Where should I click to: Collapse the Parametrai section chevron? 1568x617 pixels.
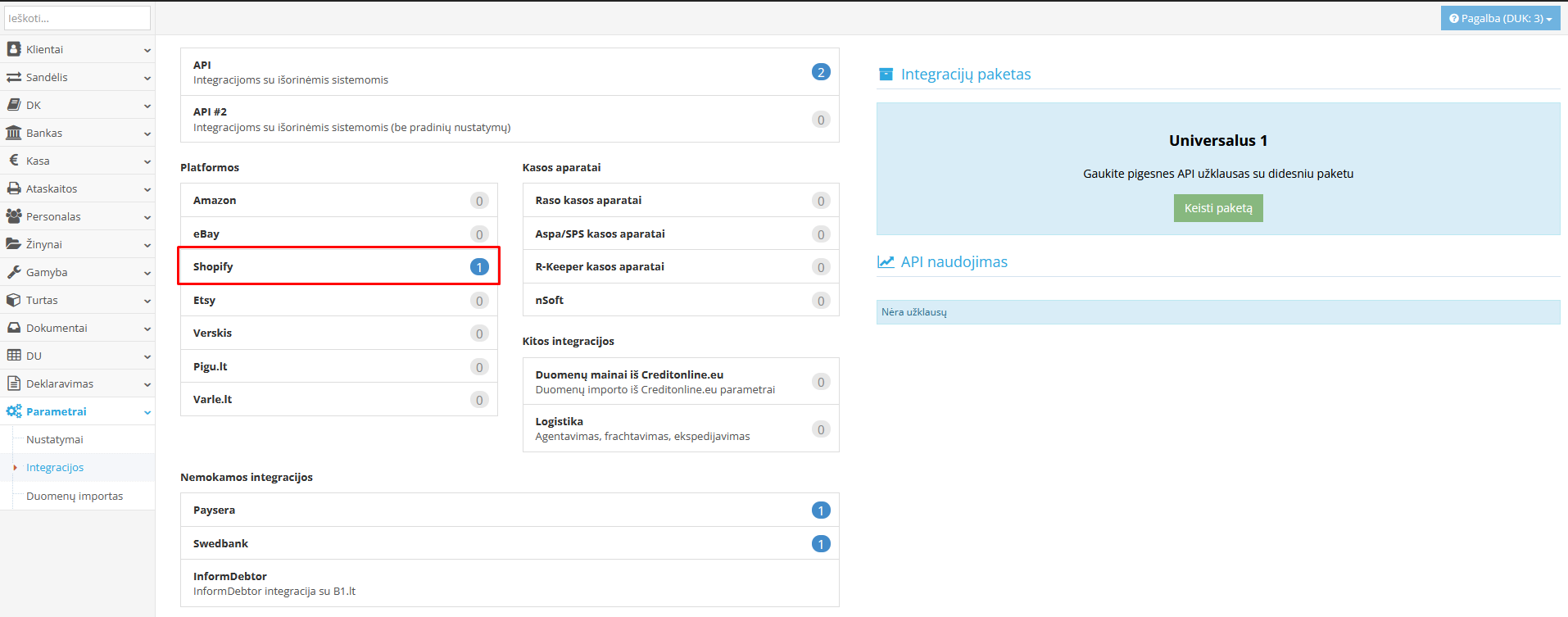pyautogui.click(x=147, y=412)
